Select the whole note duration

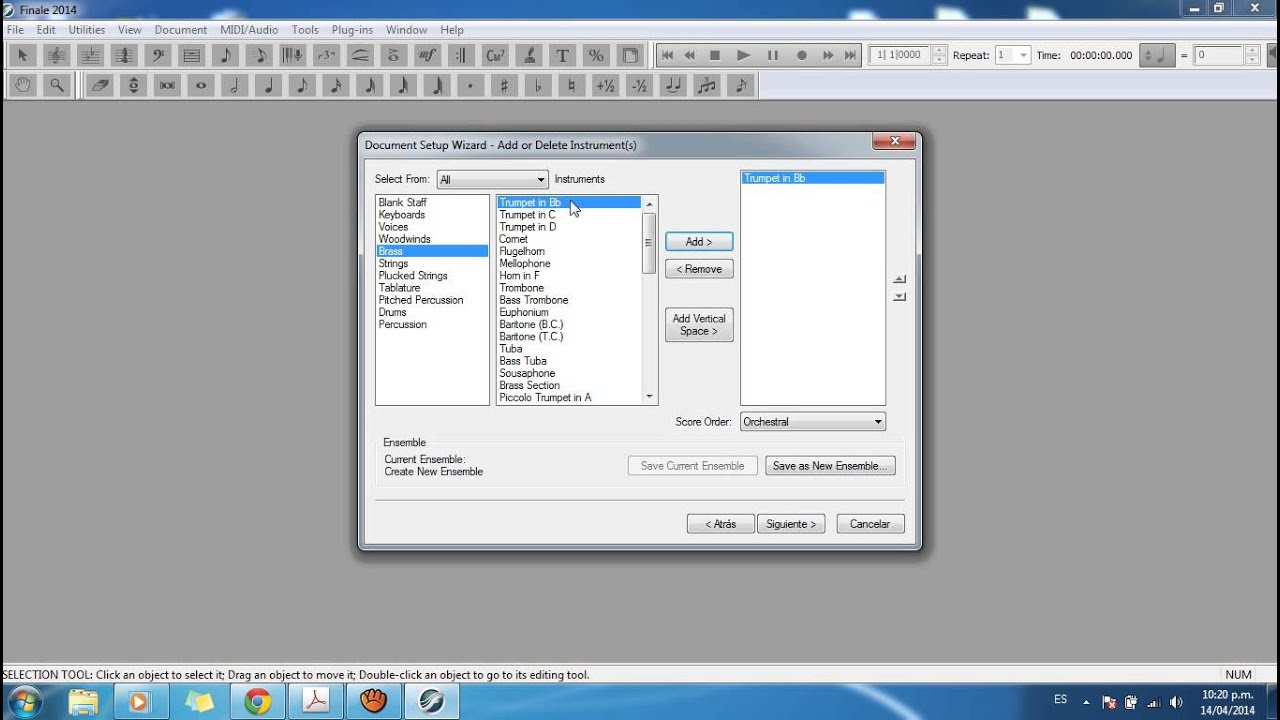click(x=201, y=86)
